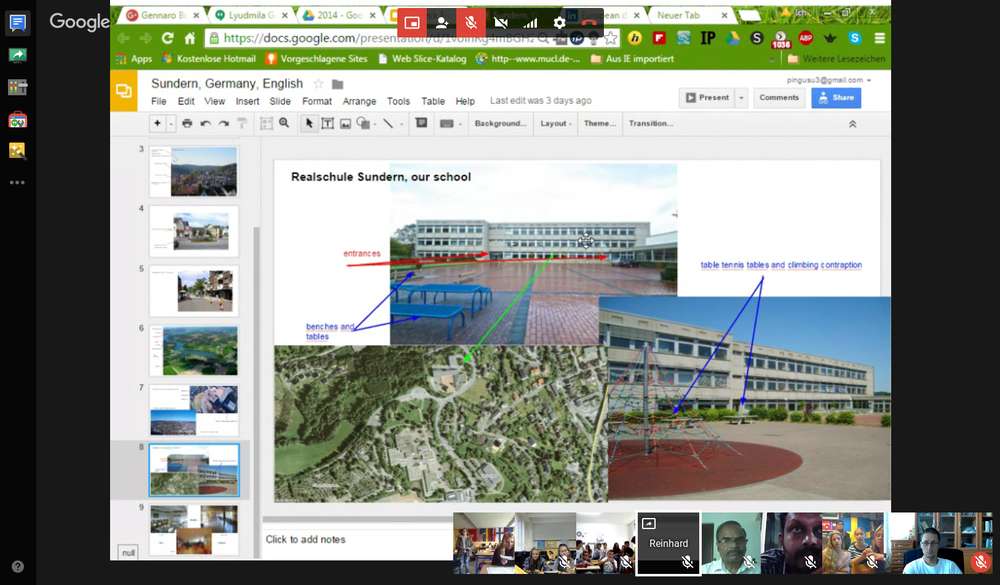
Task: Collapse the toolbar with double chevron
Action: (x=853, y=124)
